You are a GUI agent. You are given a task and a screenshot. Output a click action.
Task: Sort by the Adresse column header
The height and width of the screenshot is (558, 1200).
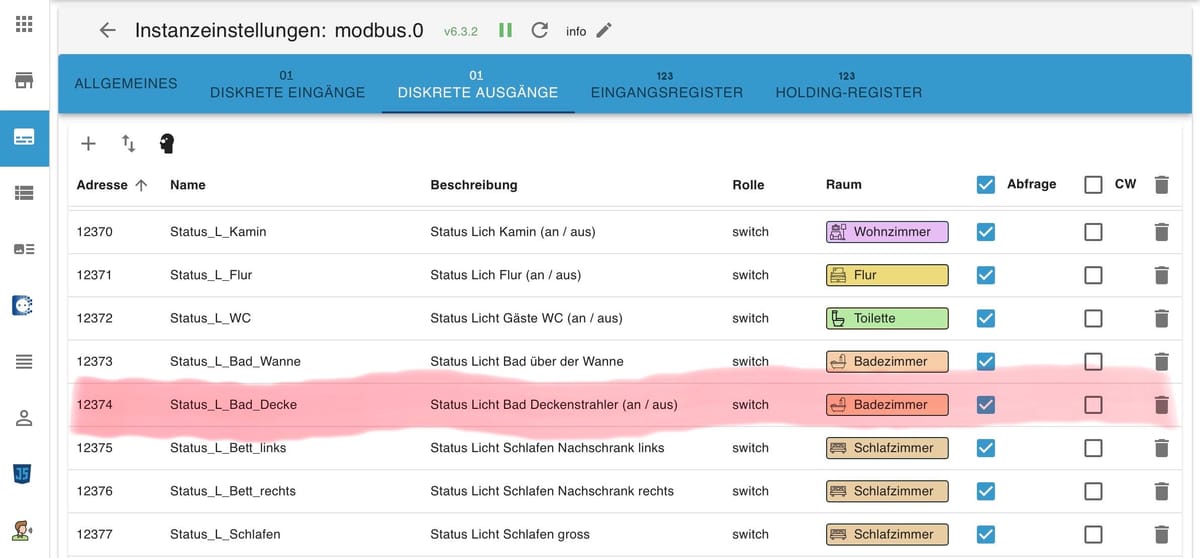pyautogui.click(x=112, y=184)
